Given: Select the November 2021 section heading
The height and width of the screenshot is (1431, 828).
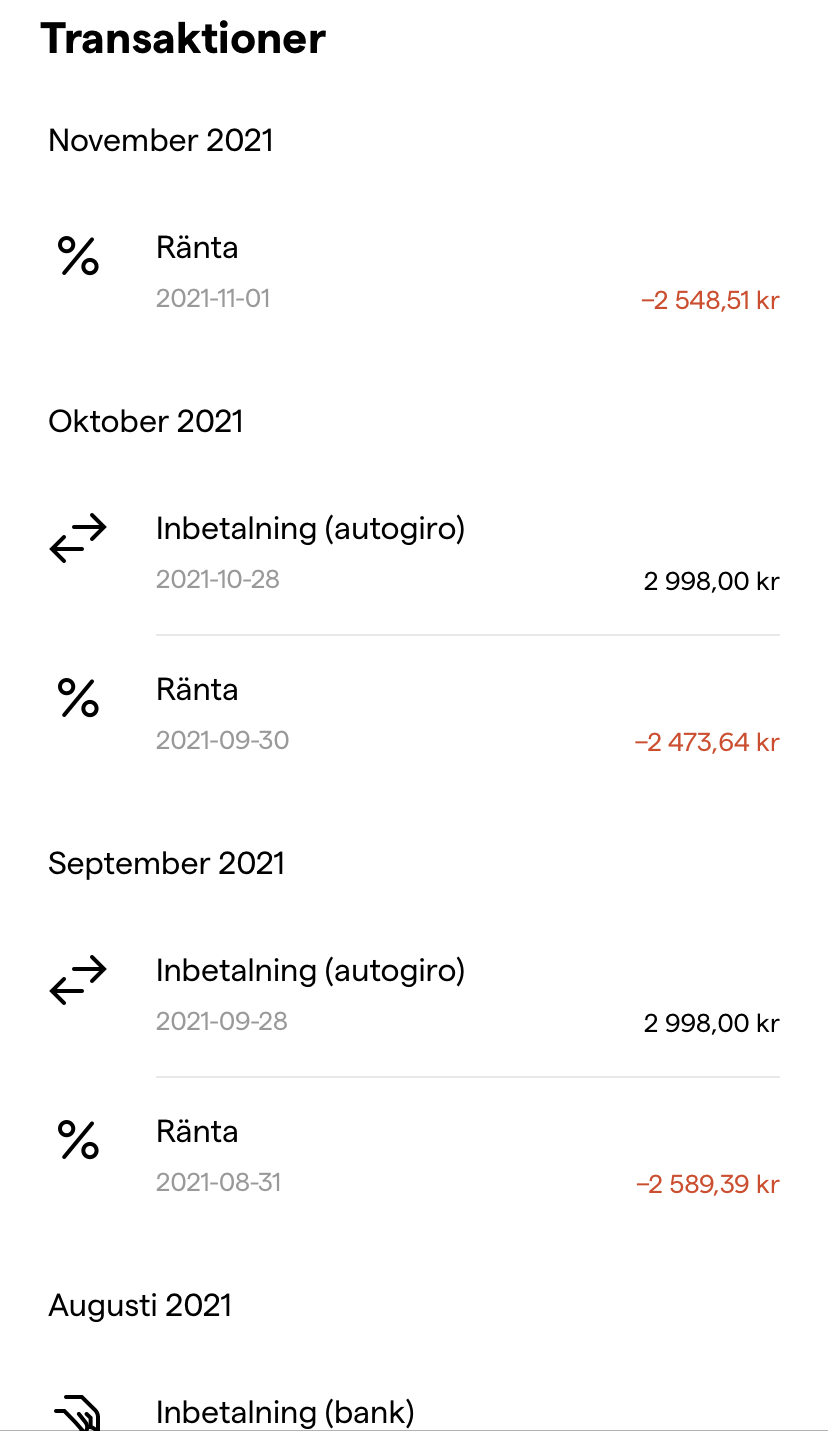Looking at the screenshot, I should pos(161,140).
